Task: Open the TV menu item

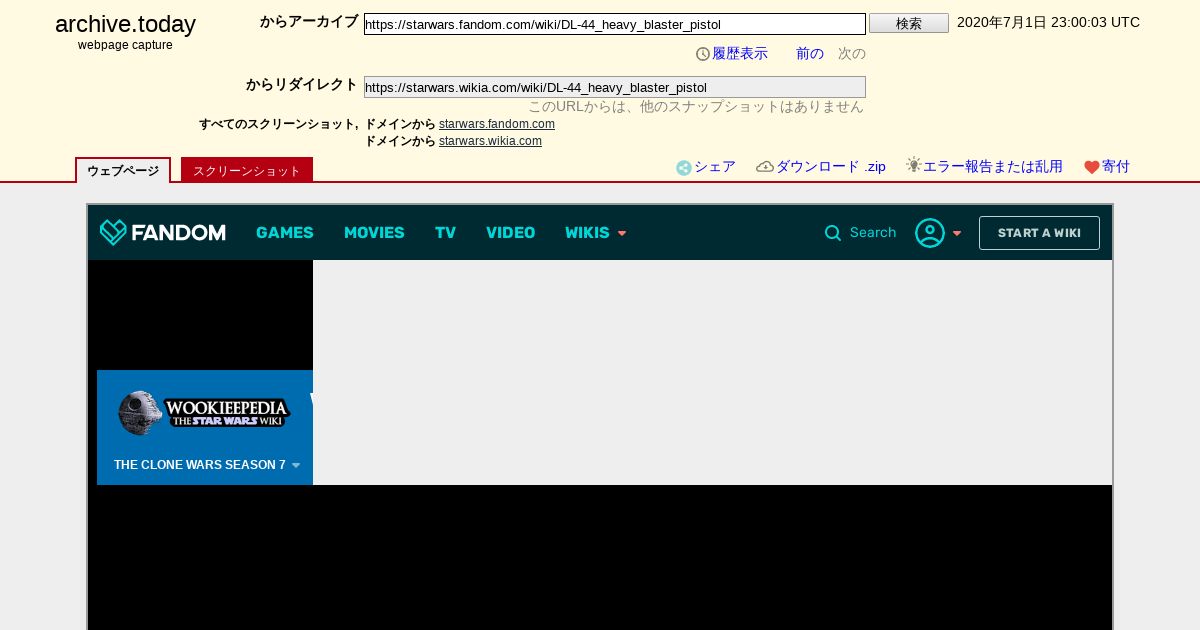Action: point(445,233)
